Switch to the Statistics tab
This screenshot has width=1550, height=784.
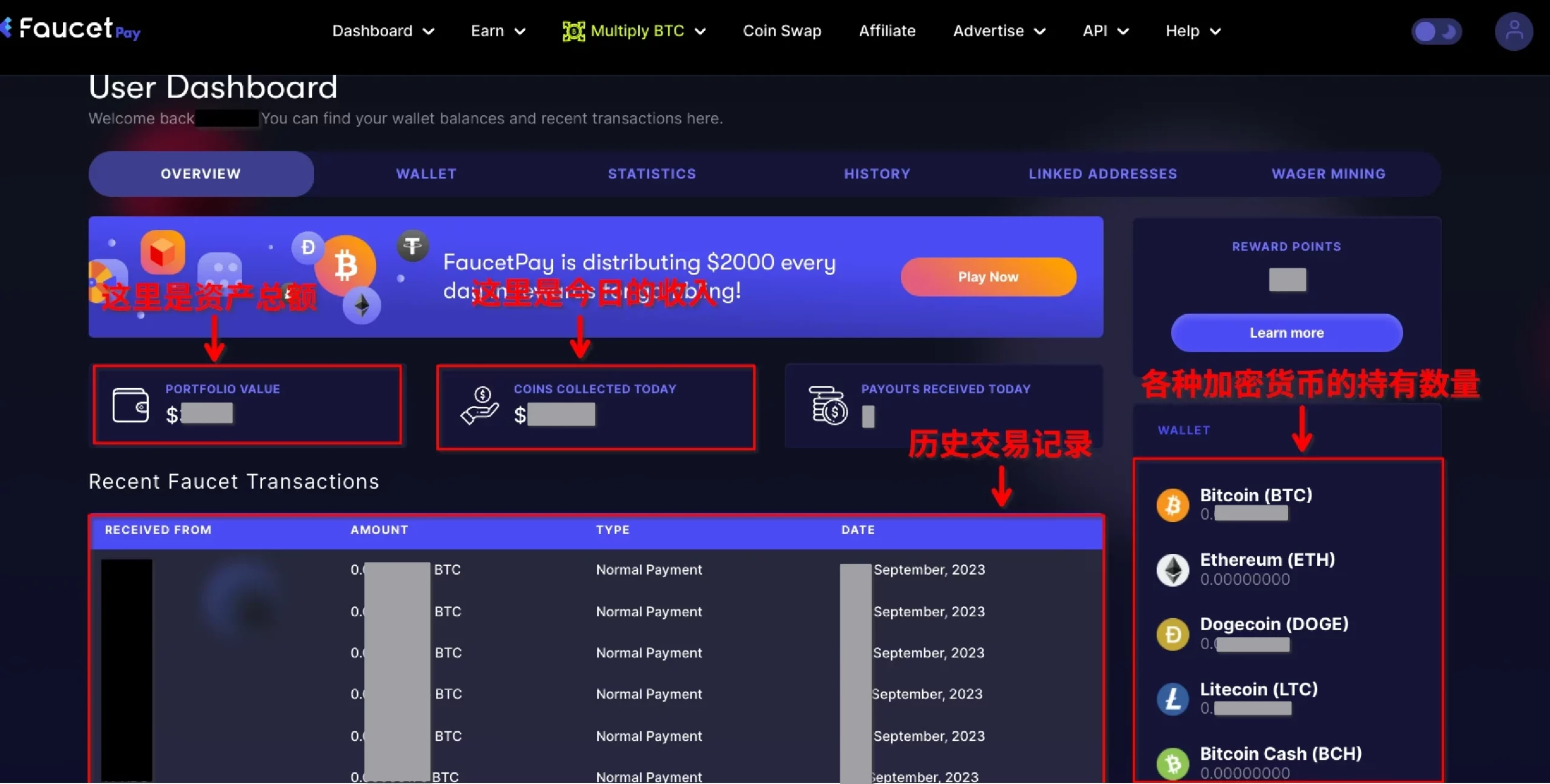click(652, 174)
